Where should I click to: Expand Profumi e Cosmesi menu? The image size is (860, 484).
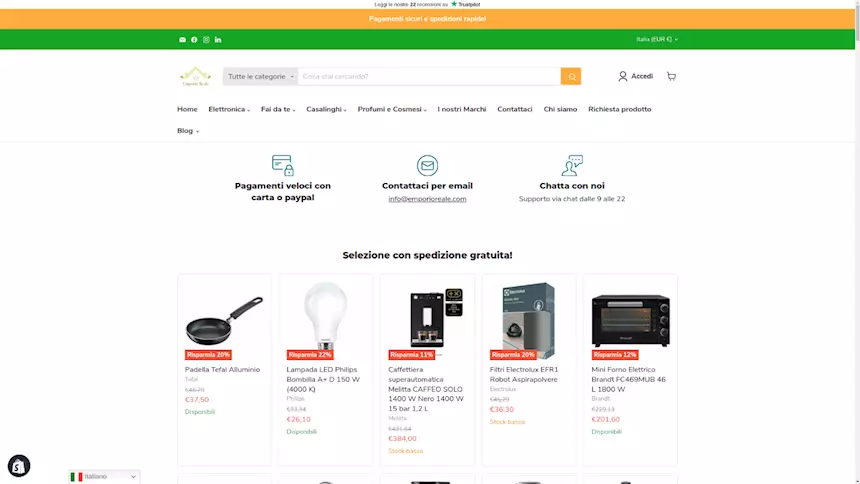coord(392,109)
